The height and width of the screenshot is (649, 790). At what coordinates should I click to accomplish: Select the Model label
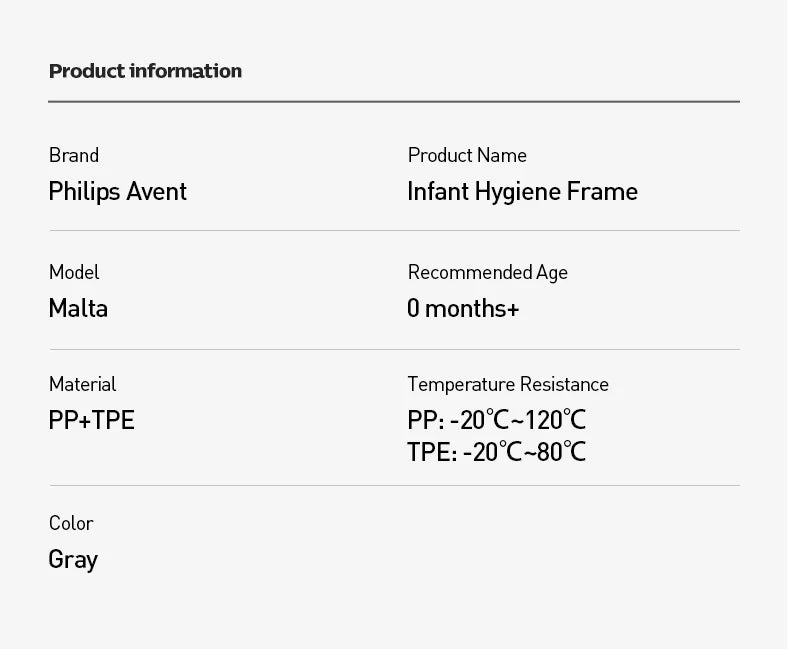click(x=74, y=272)
